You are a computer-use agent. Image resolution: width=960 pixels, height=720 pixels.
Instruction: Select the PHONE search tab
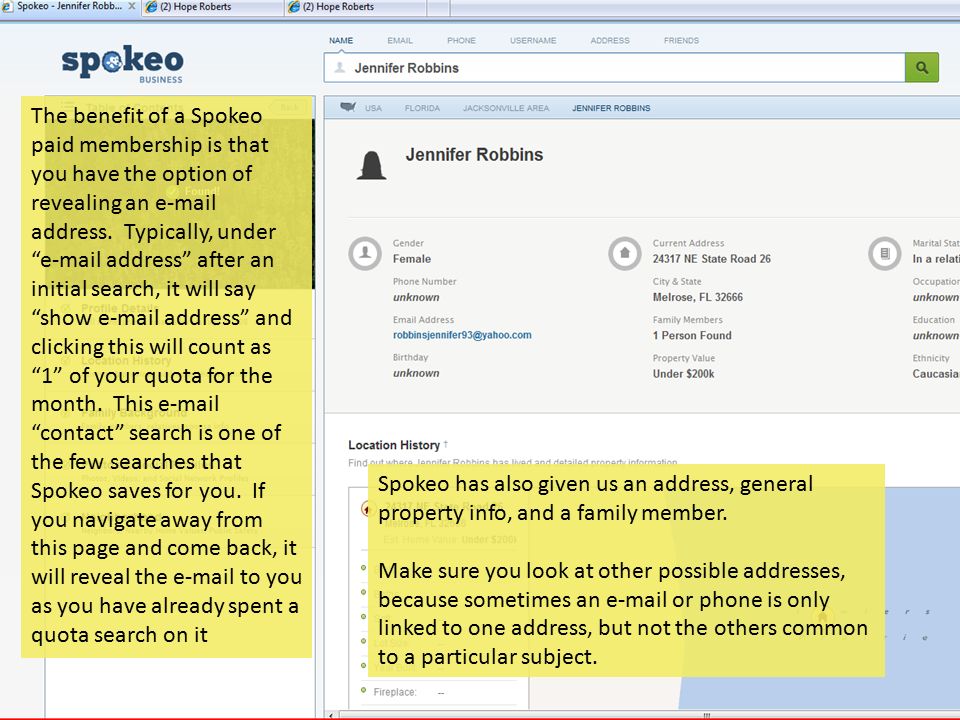pos(461,40)
